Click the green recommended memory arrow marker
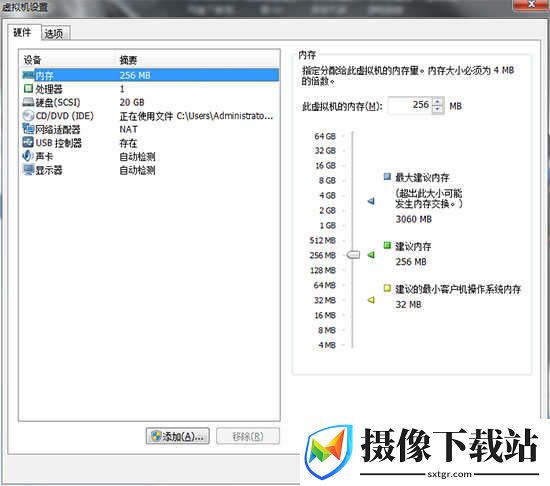The height and width of the screenshot is (486, 550). [x=371, y=255]
